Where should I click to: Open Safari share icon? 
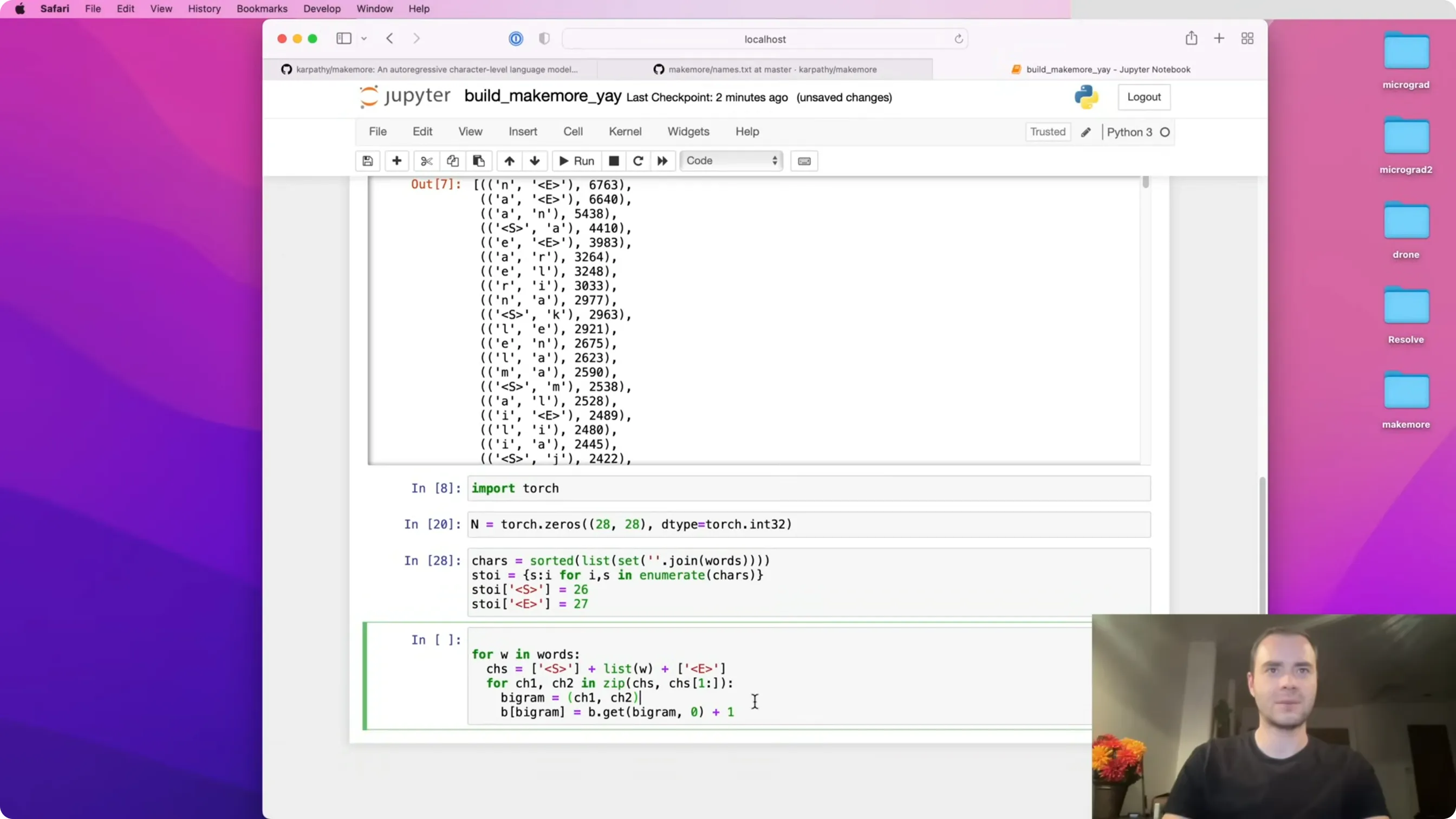1192,38
